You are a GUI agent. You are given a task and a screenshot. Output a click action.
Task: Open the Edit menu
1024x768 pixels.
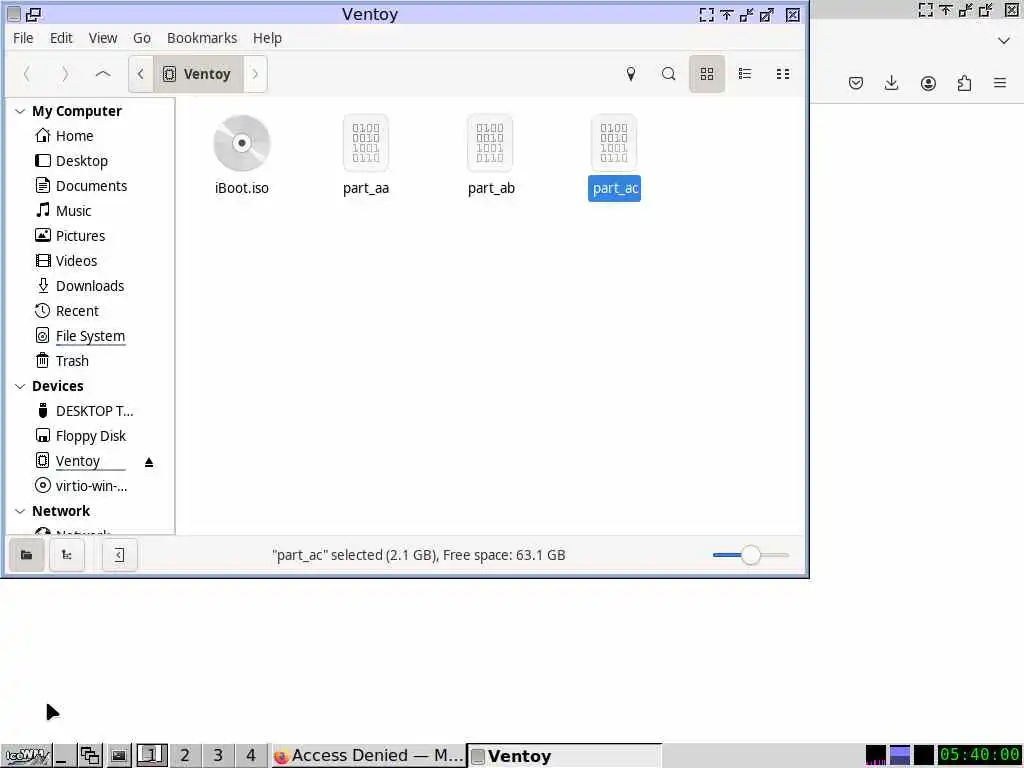[61, 38]
